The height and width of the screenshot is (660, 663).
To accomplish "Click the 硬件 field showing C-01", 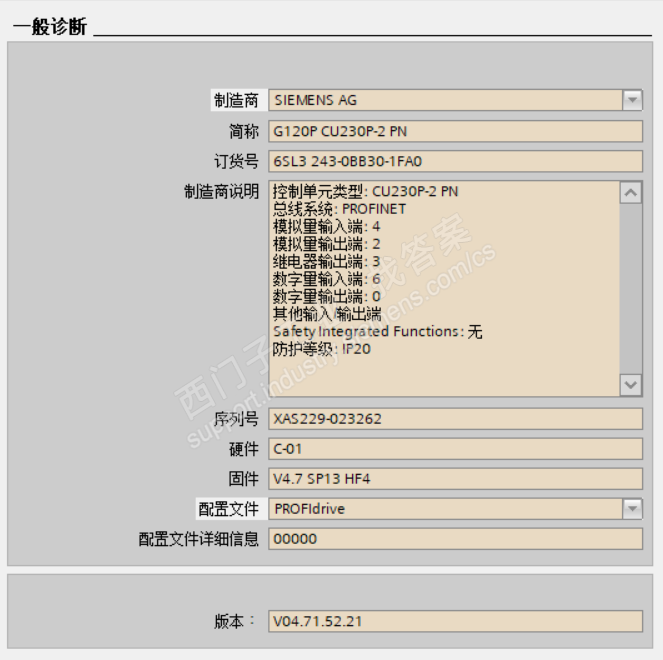I will pos(455,449).
